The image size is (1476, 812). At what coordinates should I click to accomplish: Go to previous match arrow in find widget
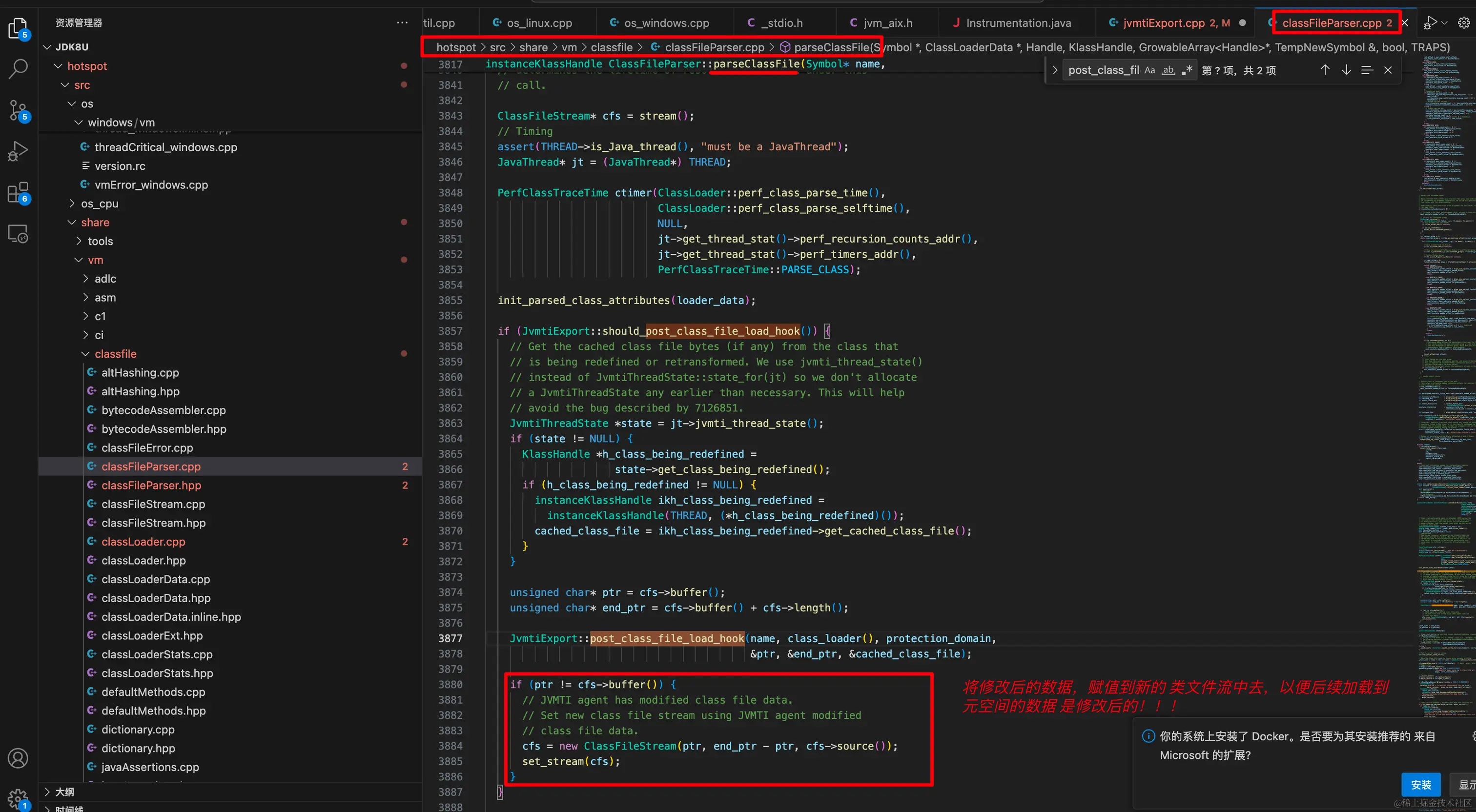(x=1325, y=70)
